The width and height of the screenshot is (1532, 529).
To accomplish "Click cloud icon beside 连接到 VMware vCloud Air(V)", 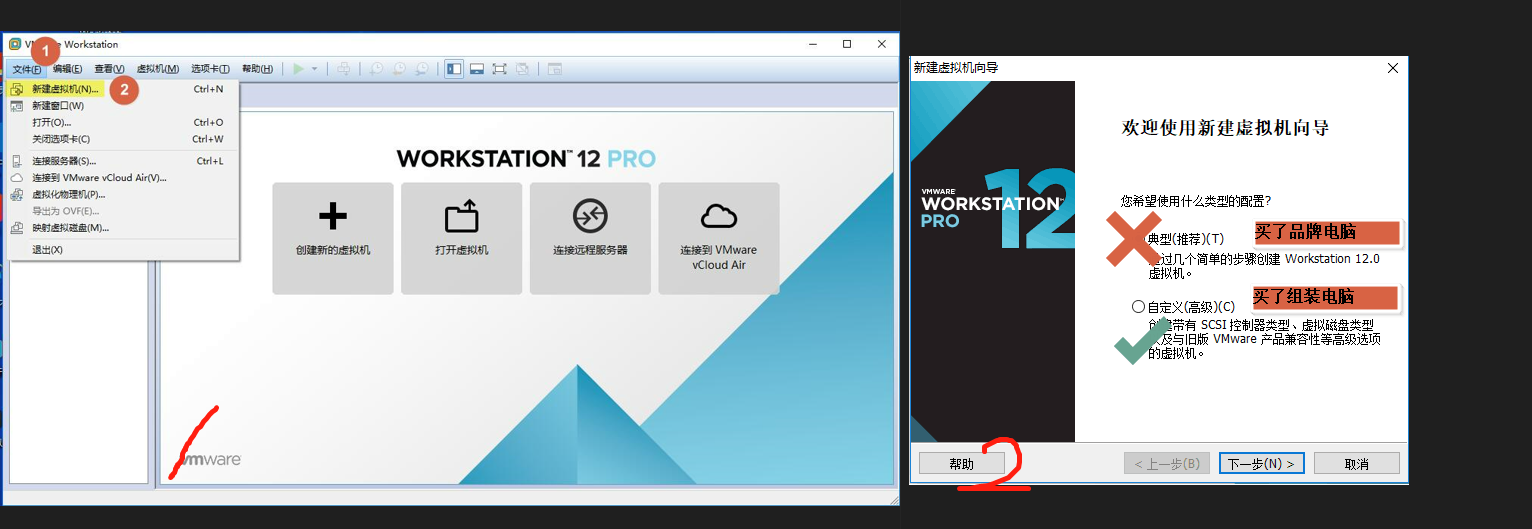I will (17, 178).
